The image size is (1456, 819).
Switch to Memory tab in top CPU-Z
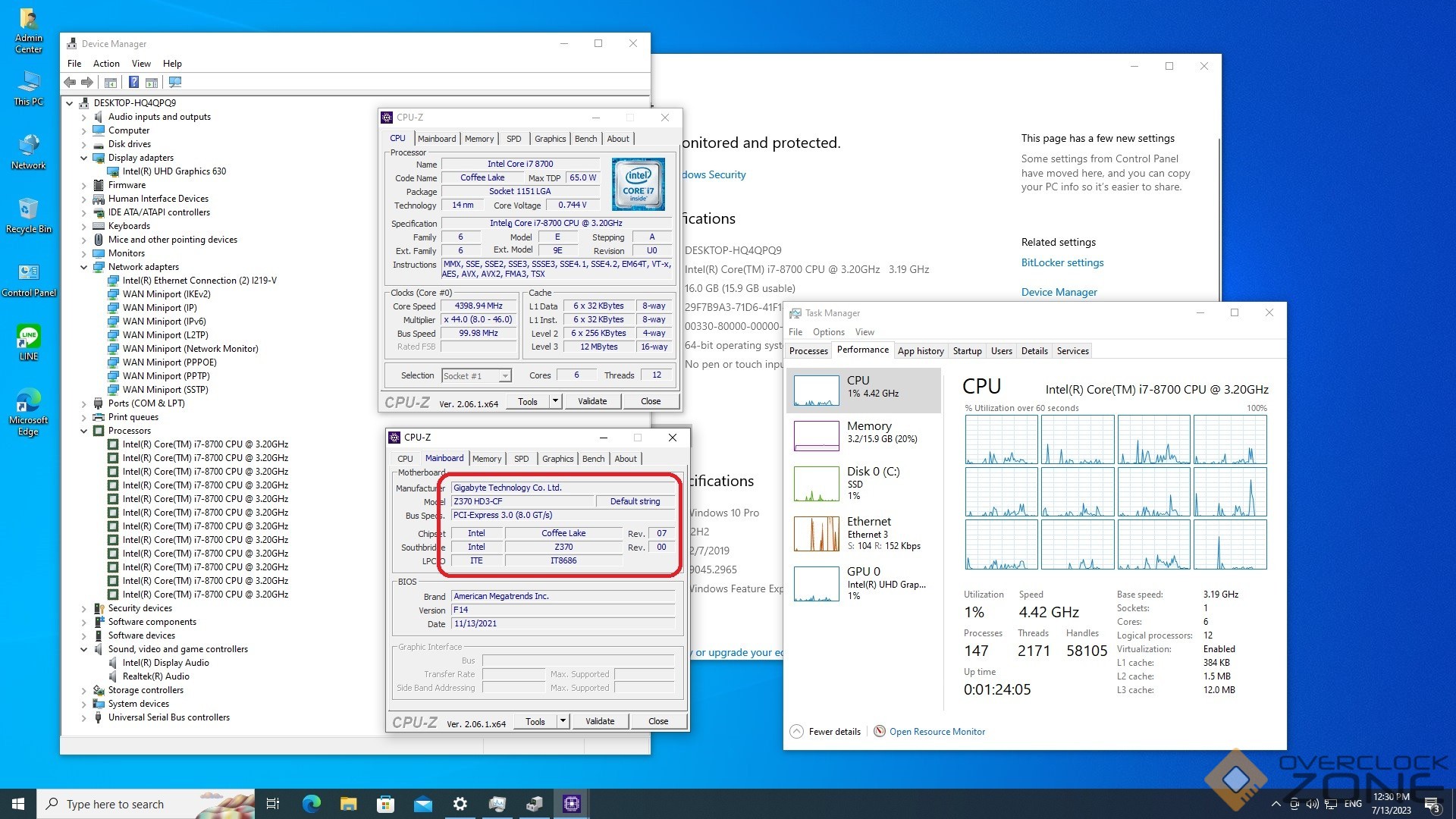(479, 139)
